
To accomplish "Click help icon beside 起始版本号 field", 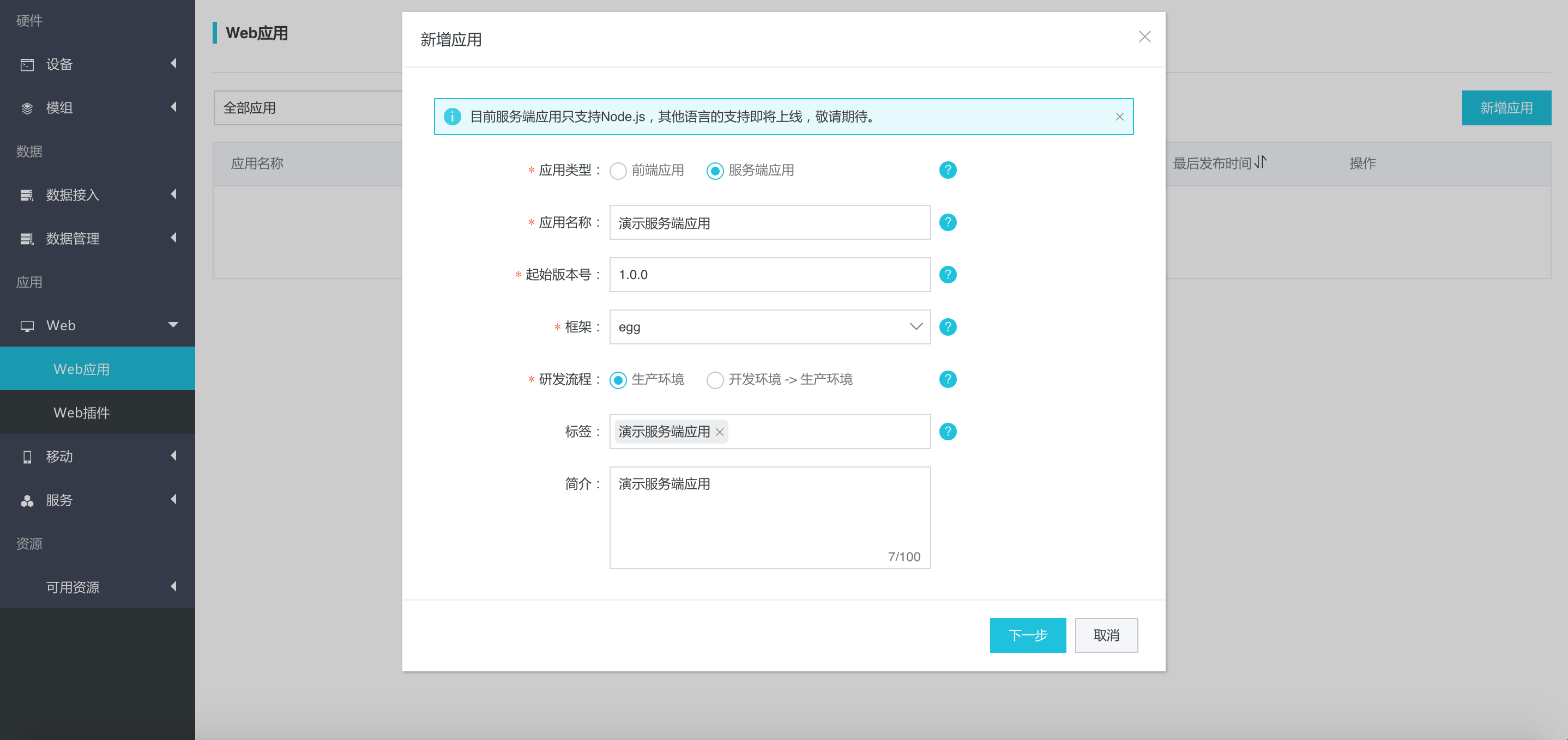I will [x=947, y=275].
